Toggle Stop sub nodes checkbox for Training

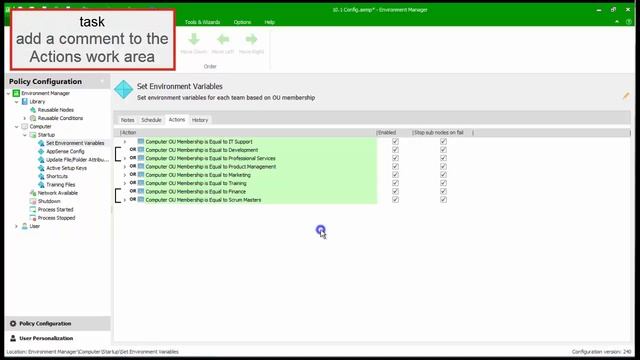[443, 183]
